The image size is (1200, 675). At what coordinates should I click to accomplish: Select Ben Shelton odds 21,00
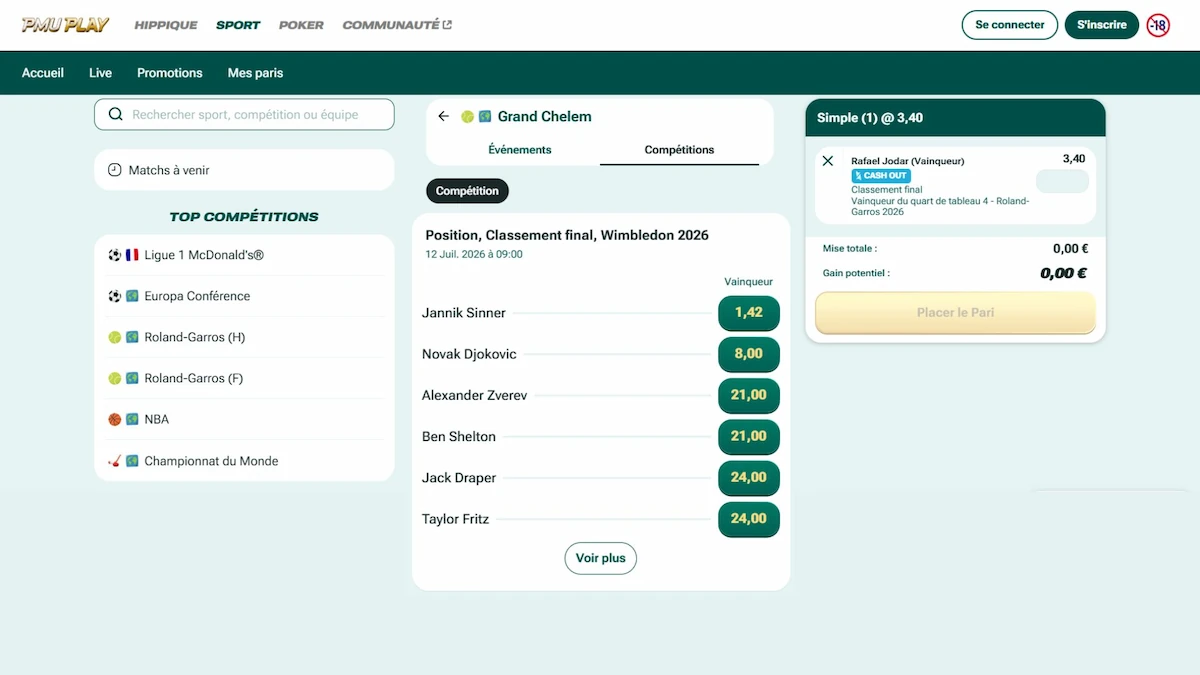coord(749,436)
